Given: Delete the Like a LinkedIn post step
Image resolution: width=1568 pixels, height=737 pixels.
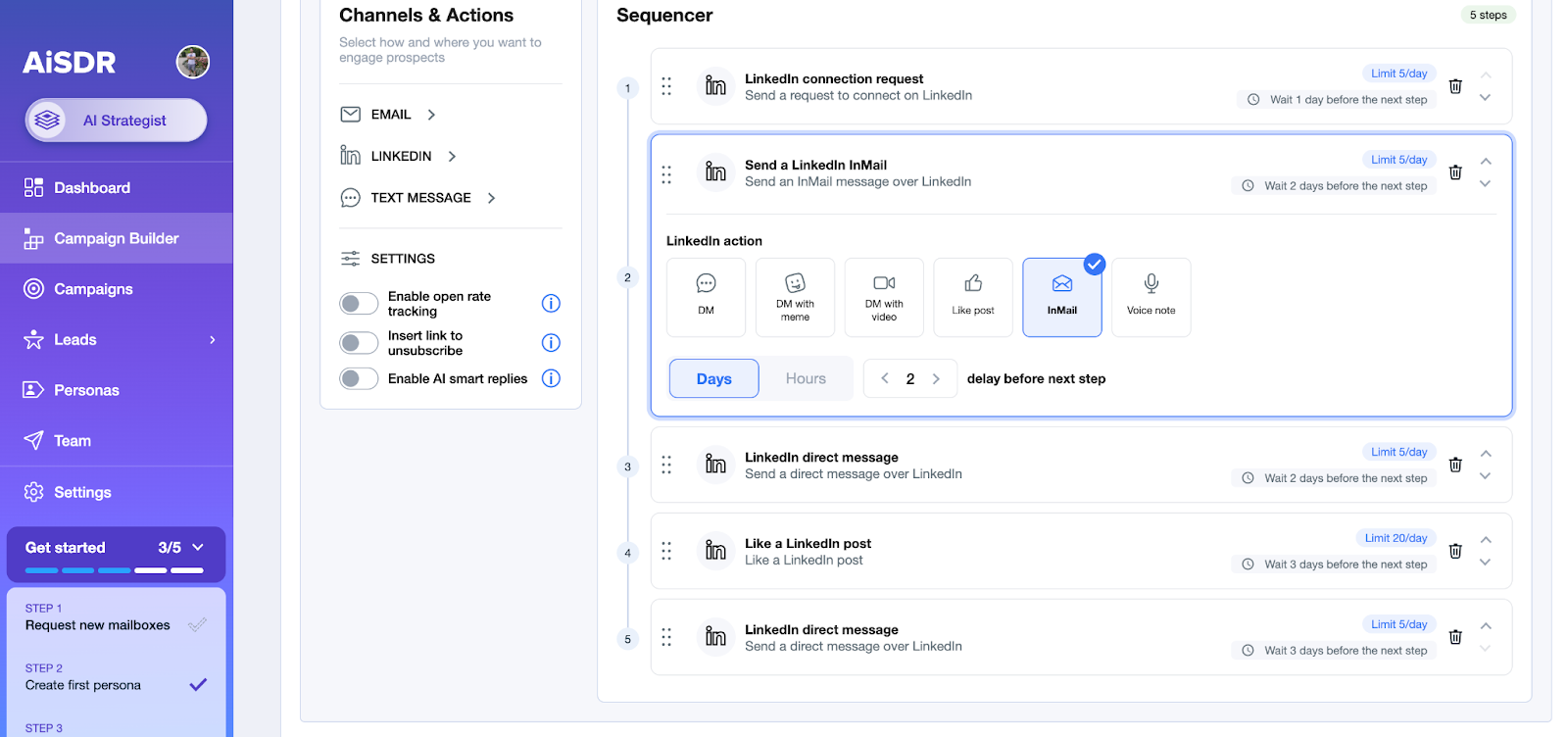Looking at the screenshot, I should click(x=1455, y=551).
